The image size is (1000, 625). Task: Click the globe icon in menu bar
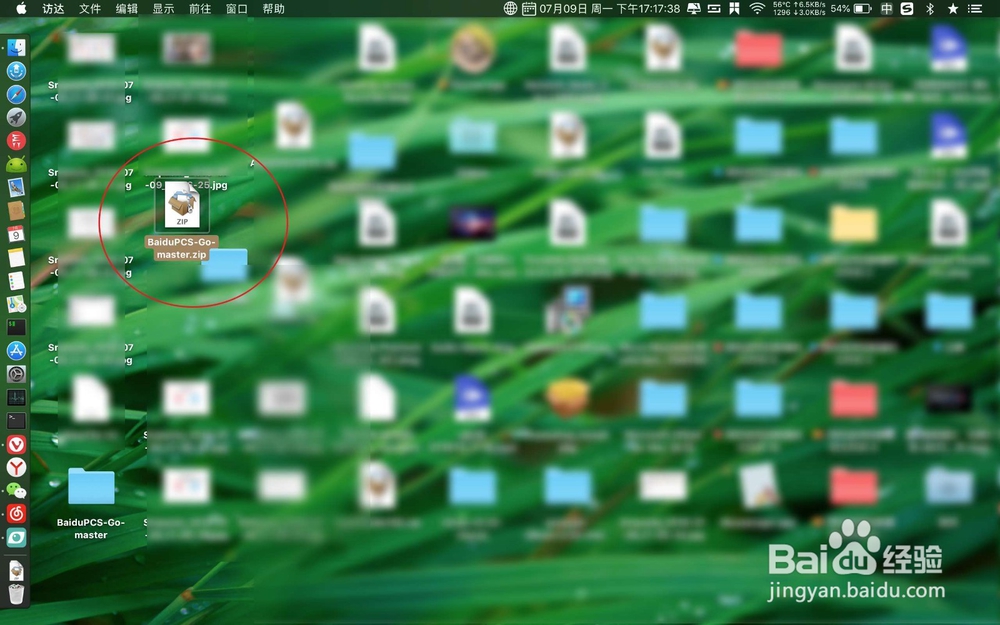tap(510, 8)
